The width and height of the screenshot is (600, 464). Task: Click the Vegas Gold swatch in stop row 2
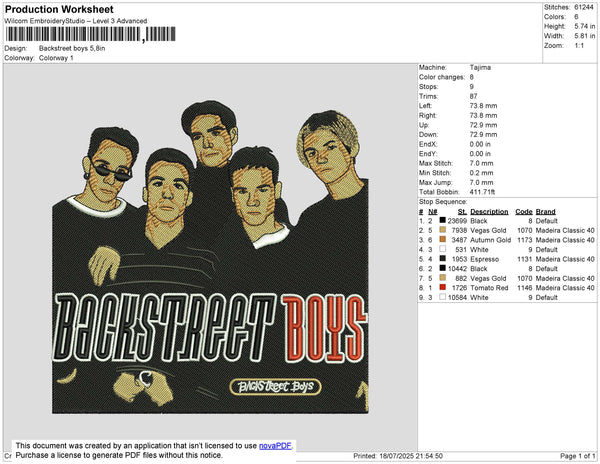coord(442,230)
